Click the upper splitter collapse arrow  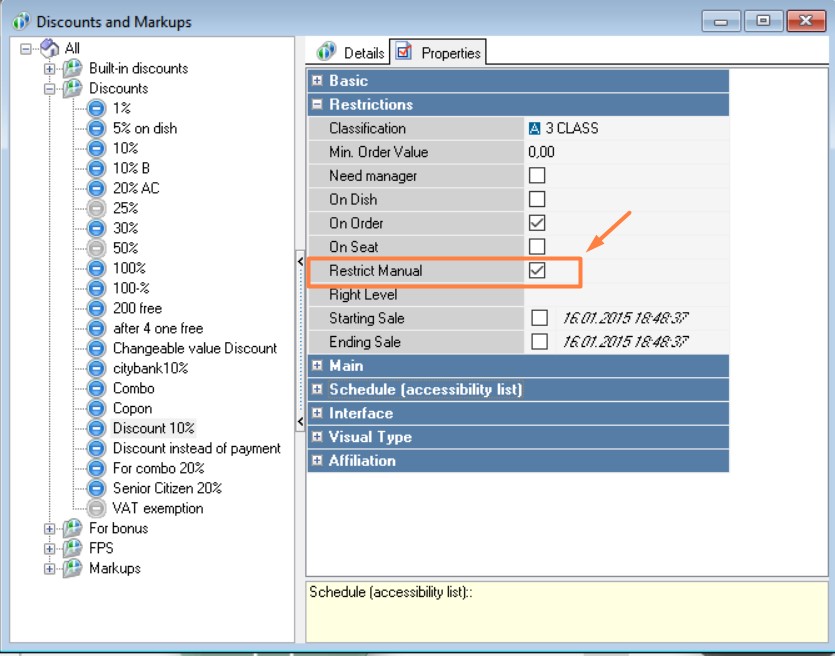pyautogui.click(x=300, y=261)
